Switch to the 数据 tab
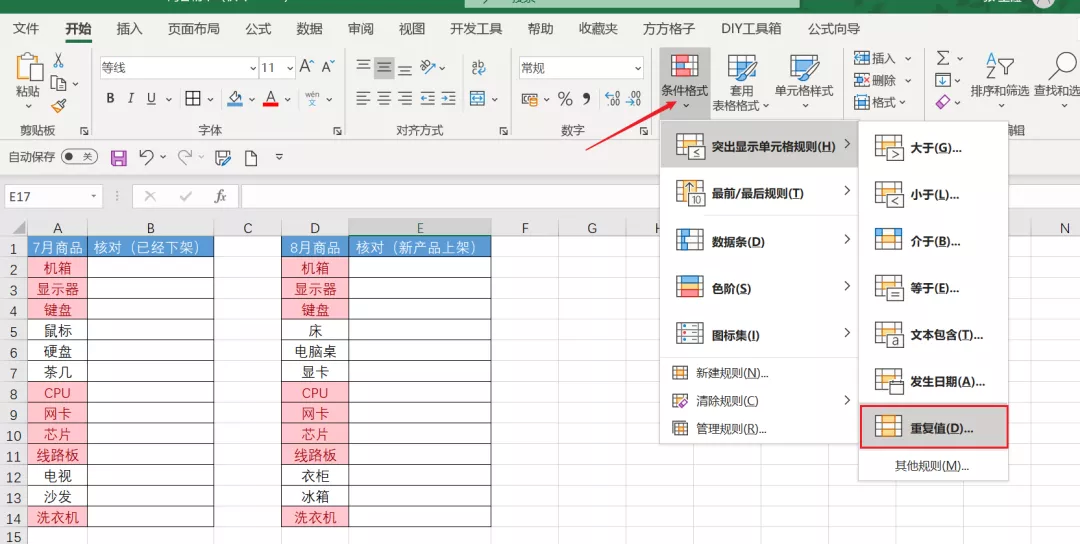The image size is (1080, 544). click(309, 29)
